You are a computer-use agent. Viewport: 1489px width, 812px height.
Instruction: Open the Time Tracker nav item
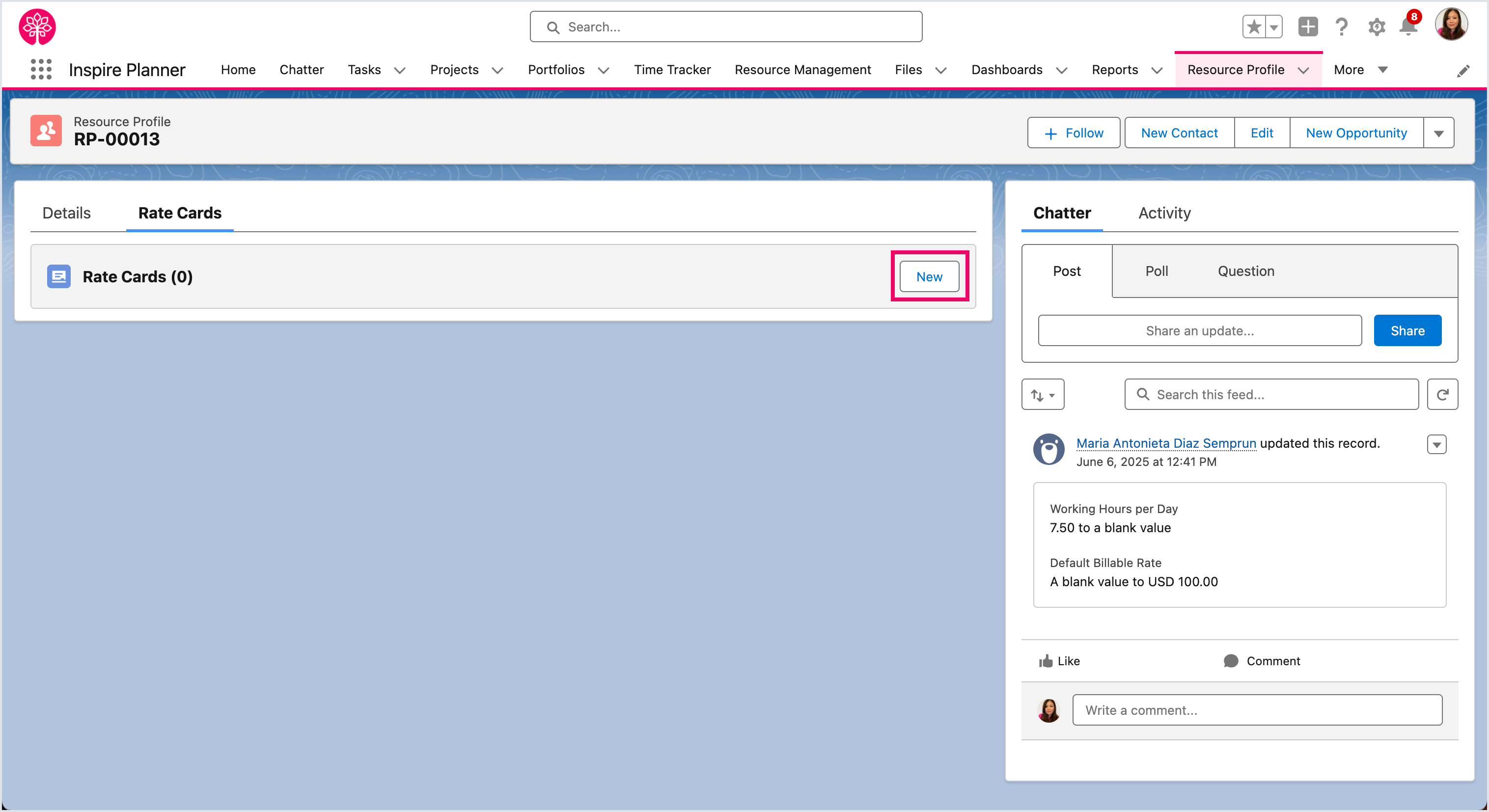point(672,70)
